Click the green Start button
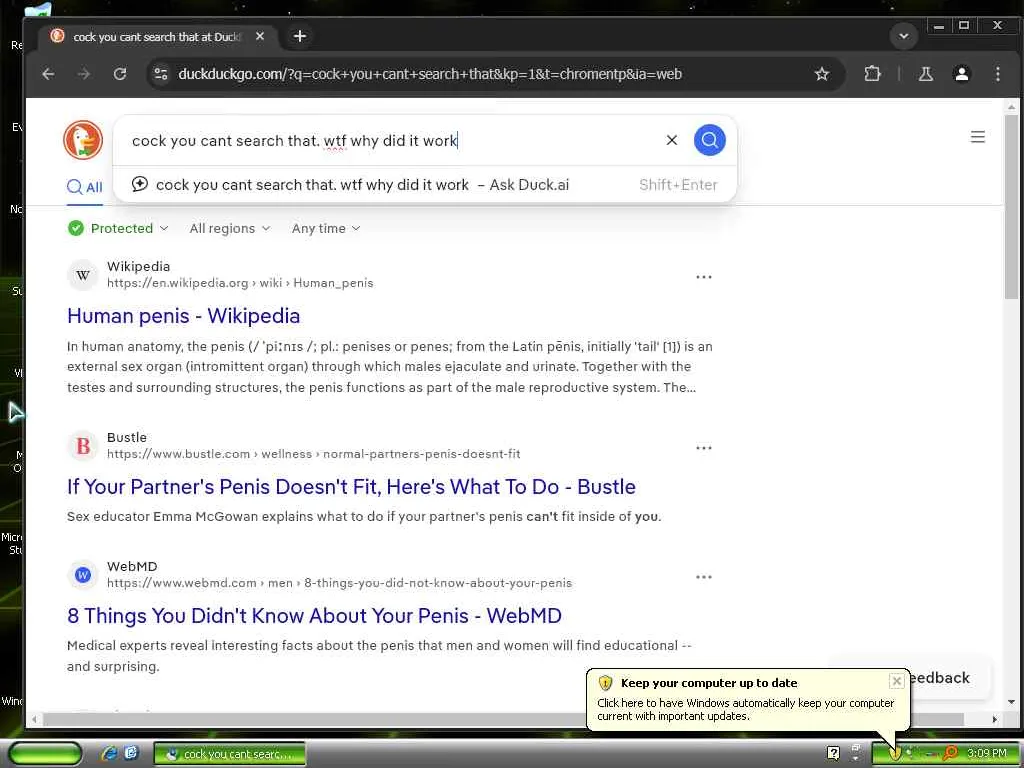Viewport: 1024px width, 768px height. [45, 754]
